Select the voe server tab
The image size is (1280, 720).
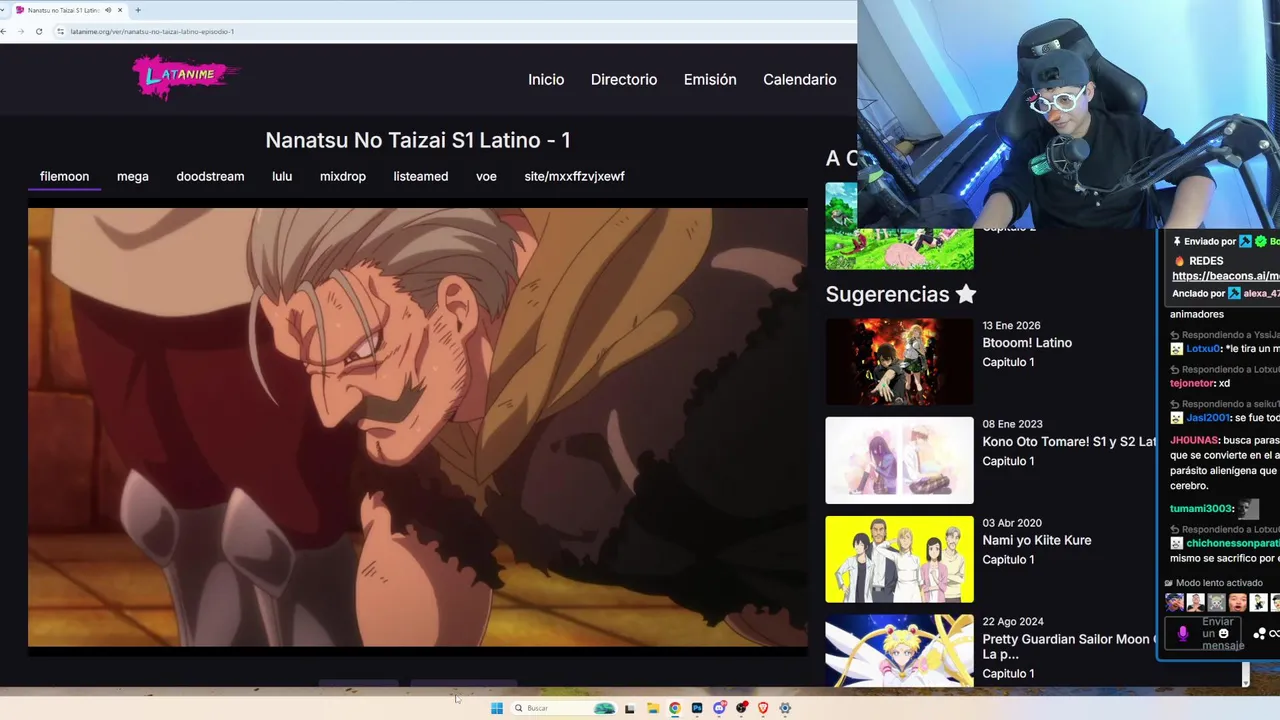tap(486, 176)
